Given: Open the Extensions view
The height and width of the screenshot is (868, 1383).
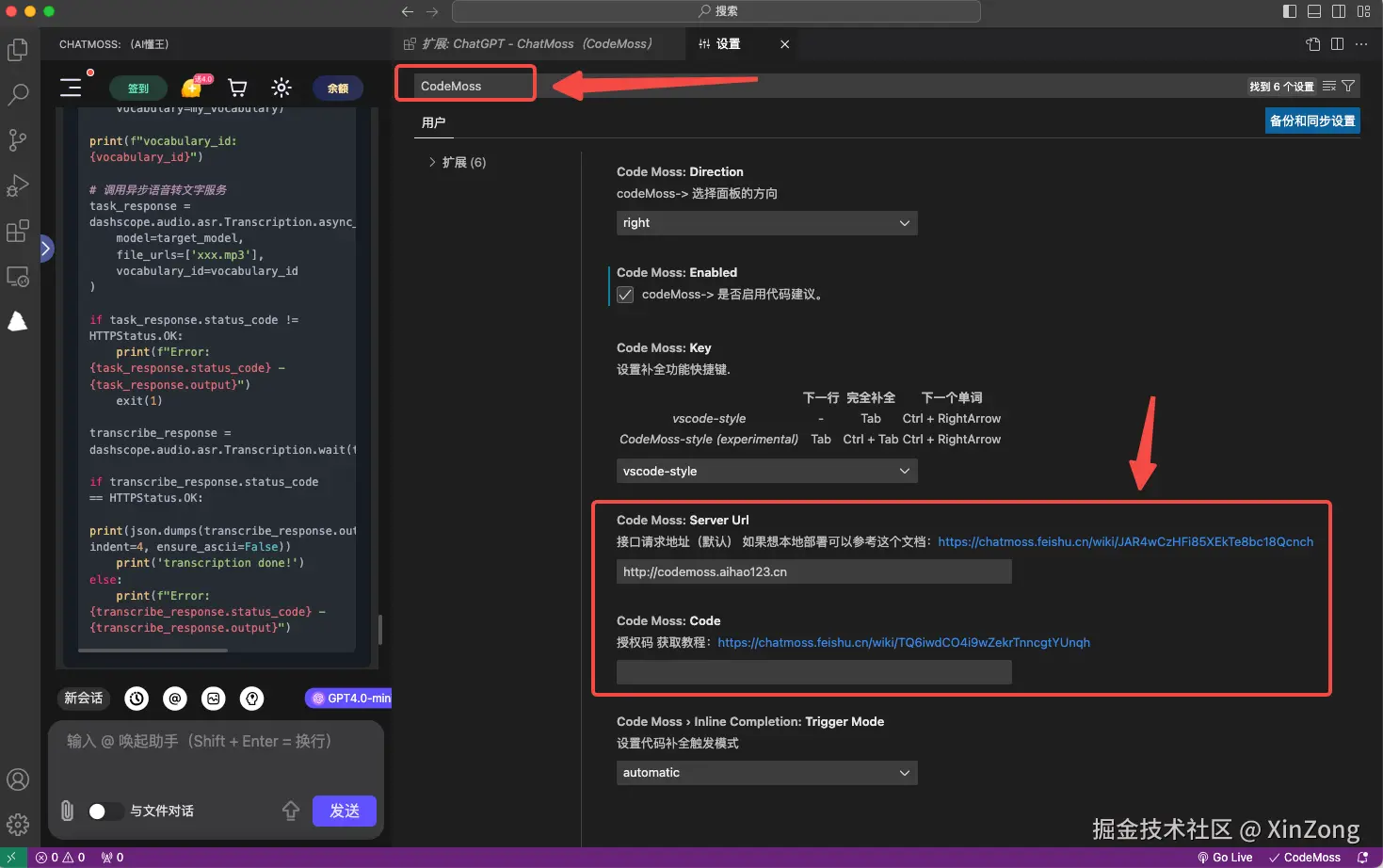Looking at the screenshot, I should [18, 231].
